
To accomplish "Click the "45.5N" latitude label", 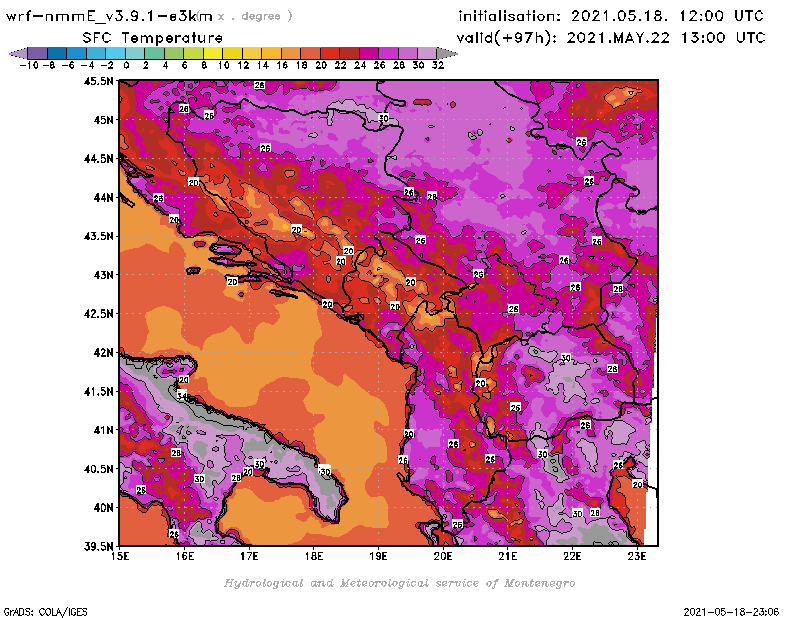I will 98,81.
